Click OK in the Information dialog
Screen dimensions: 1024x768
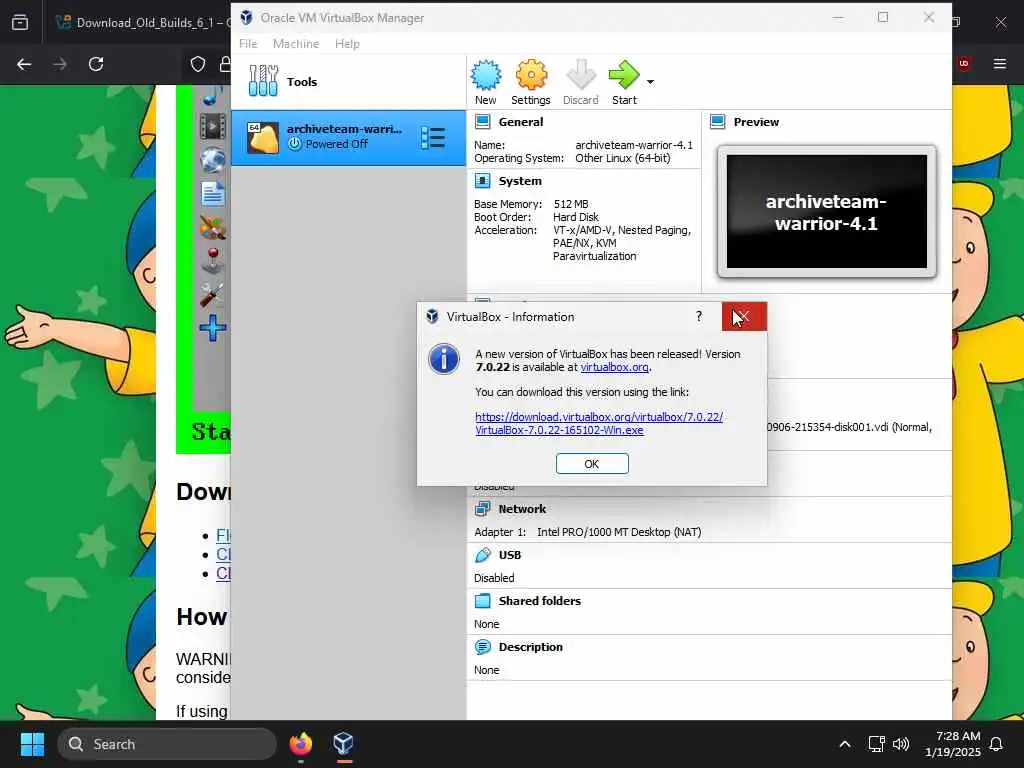(x=592, y=464)
